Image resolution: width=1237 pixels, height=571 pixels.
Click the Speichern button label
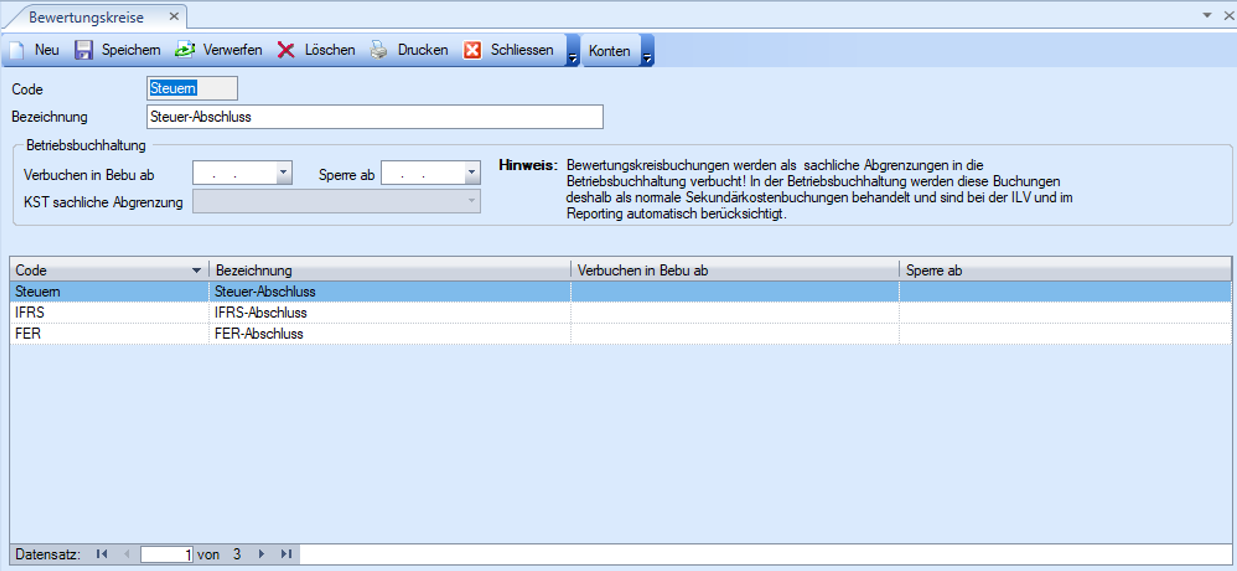coord(131,50)
